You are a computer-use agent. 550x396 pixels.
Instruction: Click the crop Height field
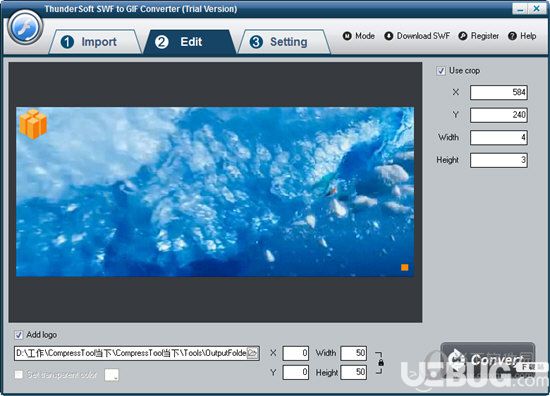(499, 160)
